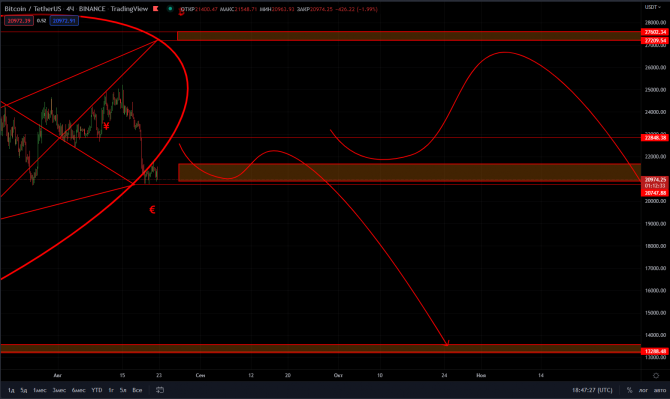Screen dimensions: 670x399
Task: Select the 1мес time range
Action: (40, 390)
